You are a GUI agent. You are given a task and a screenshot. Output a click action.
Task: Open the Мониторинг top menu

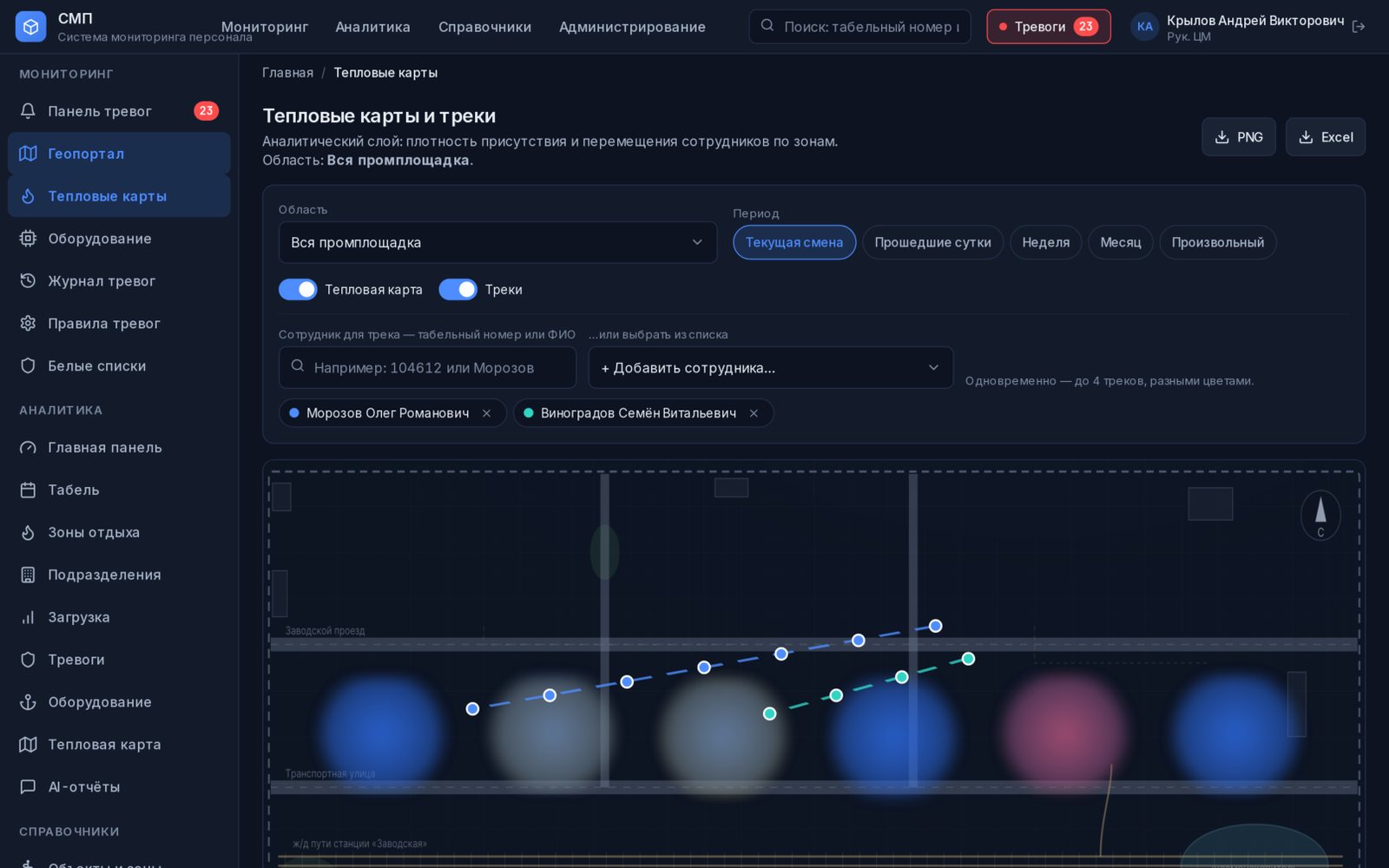pyautogui.click(x=265, y=27)
